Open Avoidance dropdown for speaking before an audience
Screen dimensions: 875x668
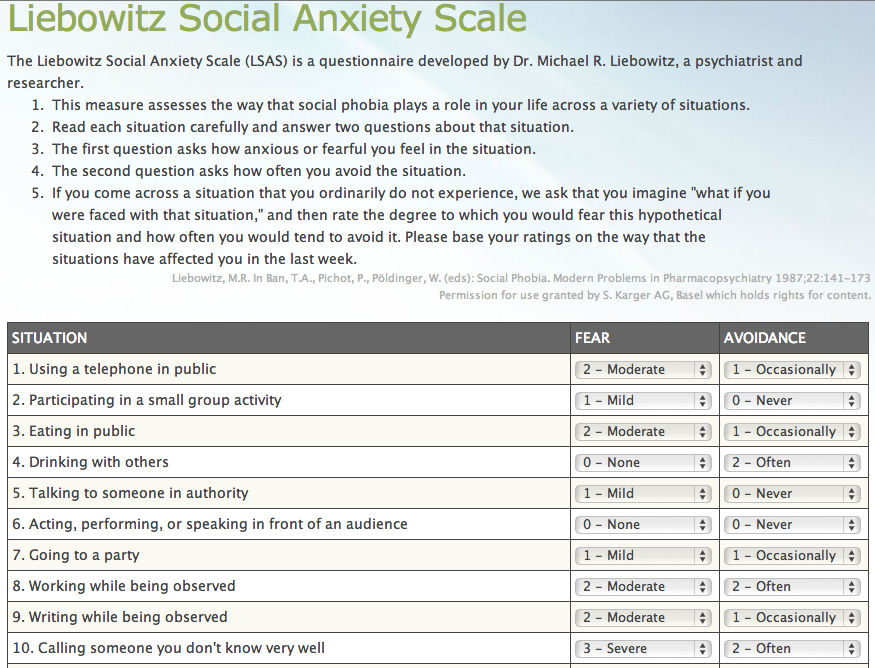(x=792, y=524)
